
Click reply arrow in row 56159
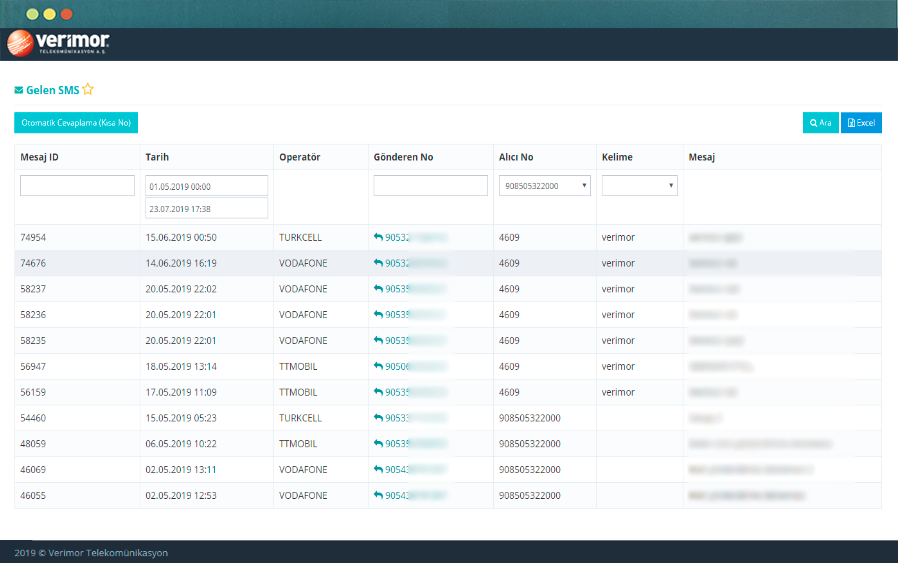point(378,392)
